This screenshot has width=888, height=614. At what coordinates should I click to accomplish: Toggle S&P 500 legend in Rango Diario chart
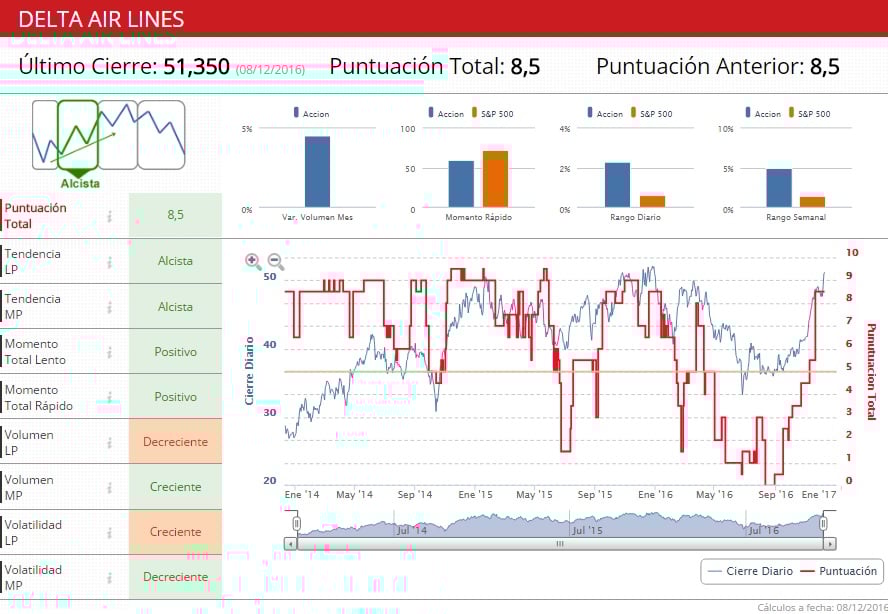point(651,113)
